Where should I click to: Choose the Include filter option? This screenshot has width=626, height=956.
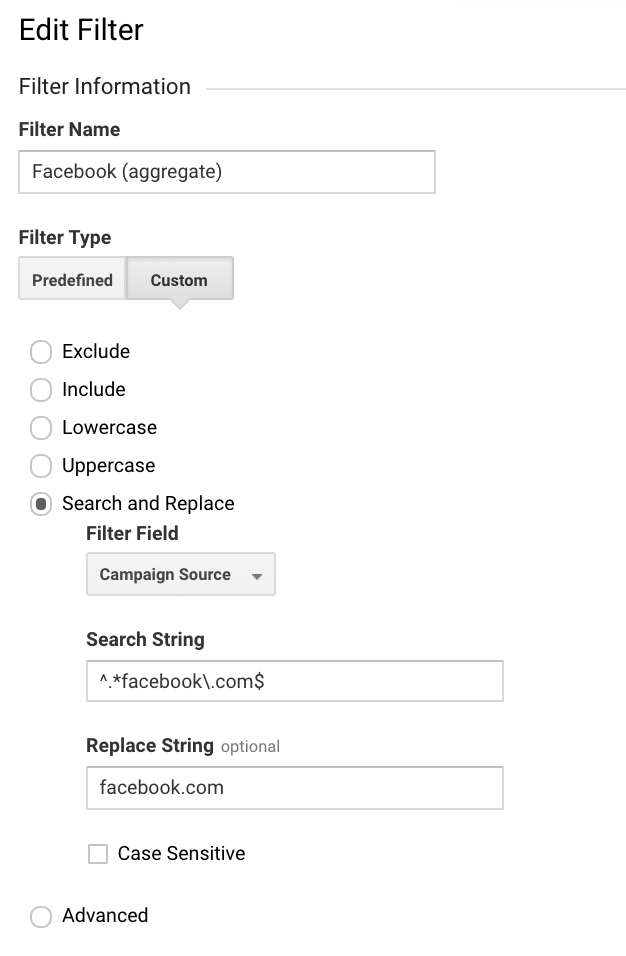pyautogui.click(x=40, y=390)
